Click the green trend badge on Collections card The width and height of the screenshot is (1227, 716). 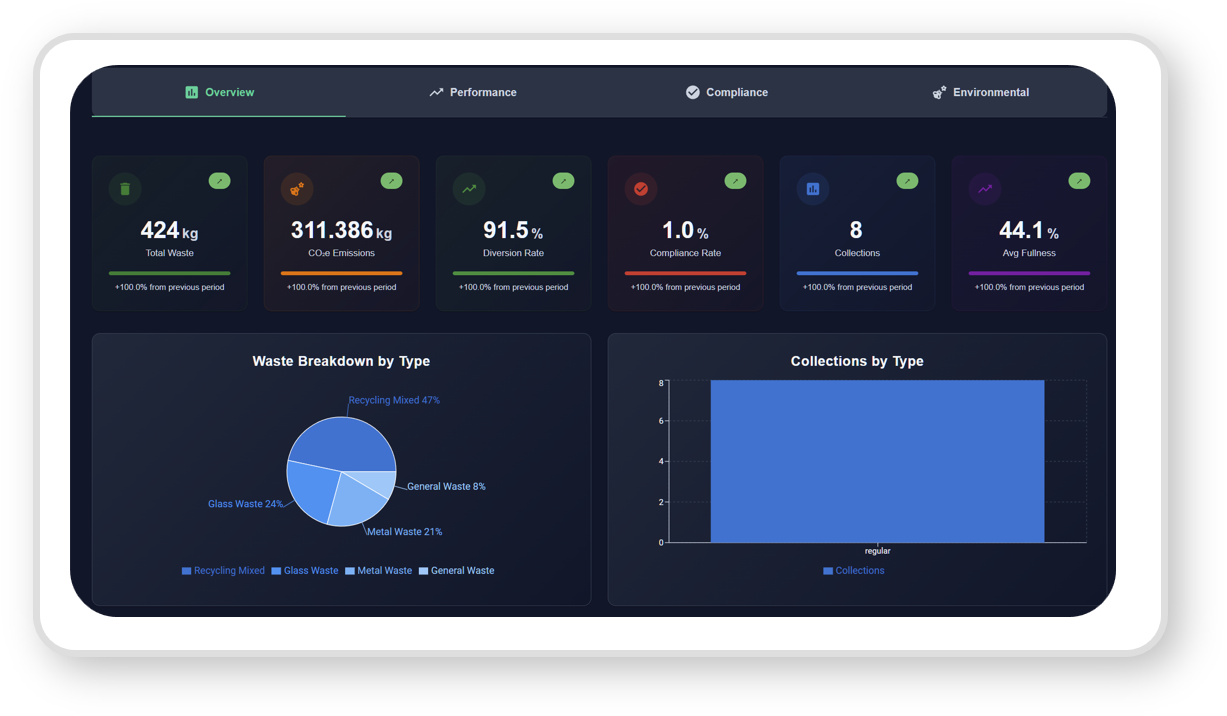point(907,181)
